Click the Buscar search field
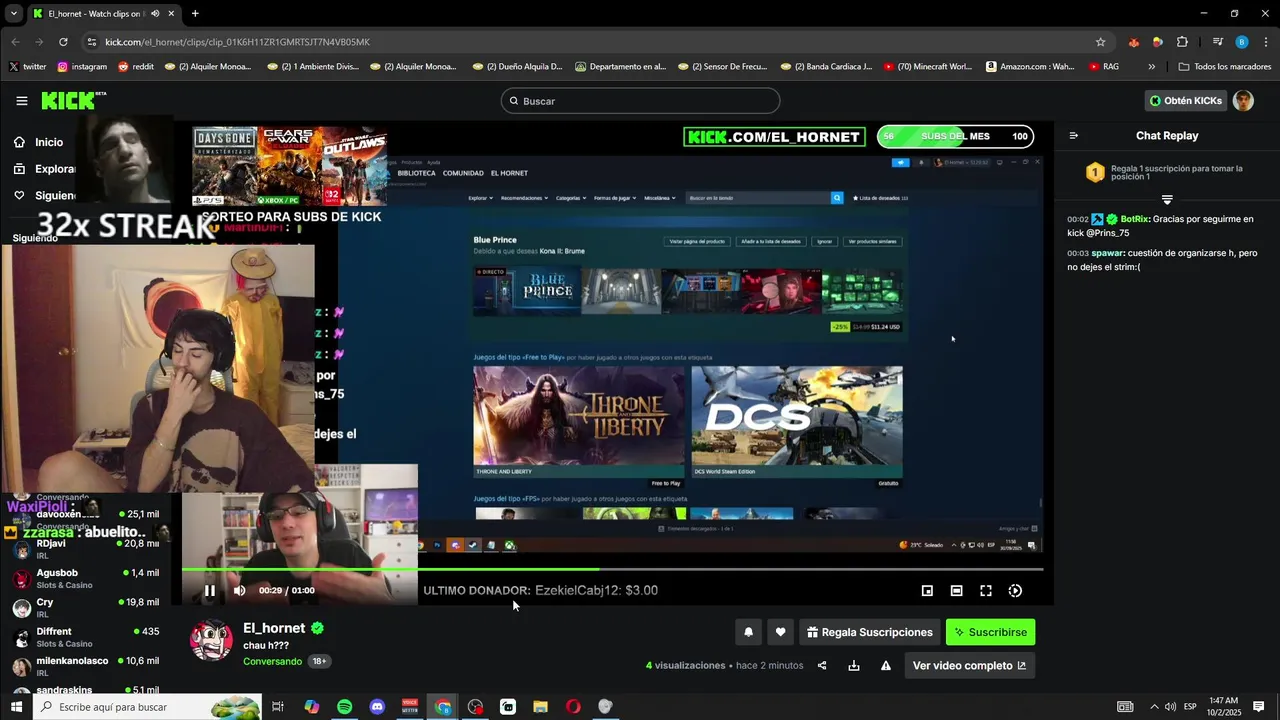 640,101
